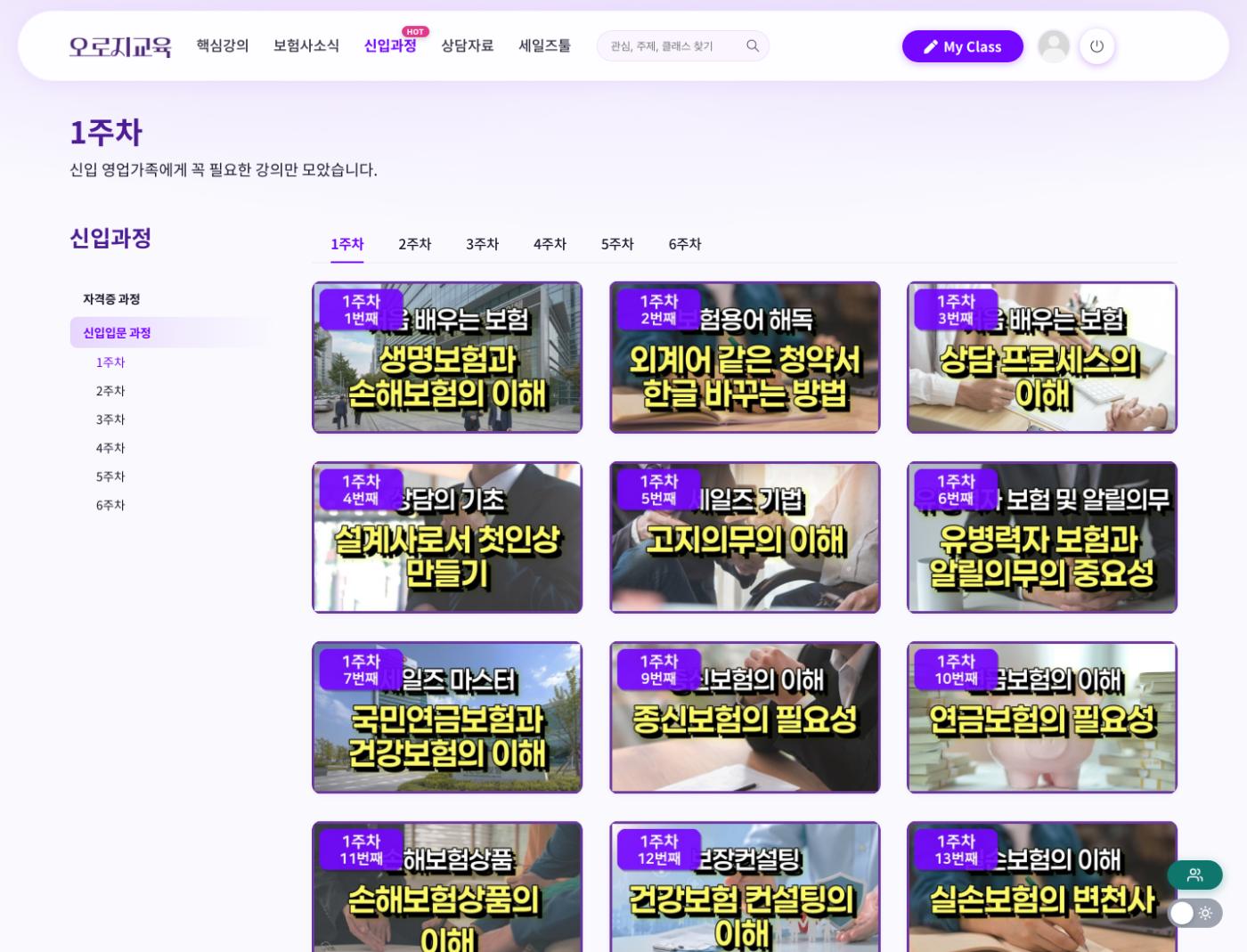Open 고지의무의 이해 lecture thumbnail
Viewport: 1247px width, 952px height.
coord(745,538)
